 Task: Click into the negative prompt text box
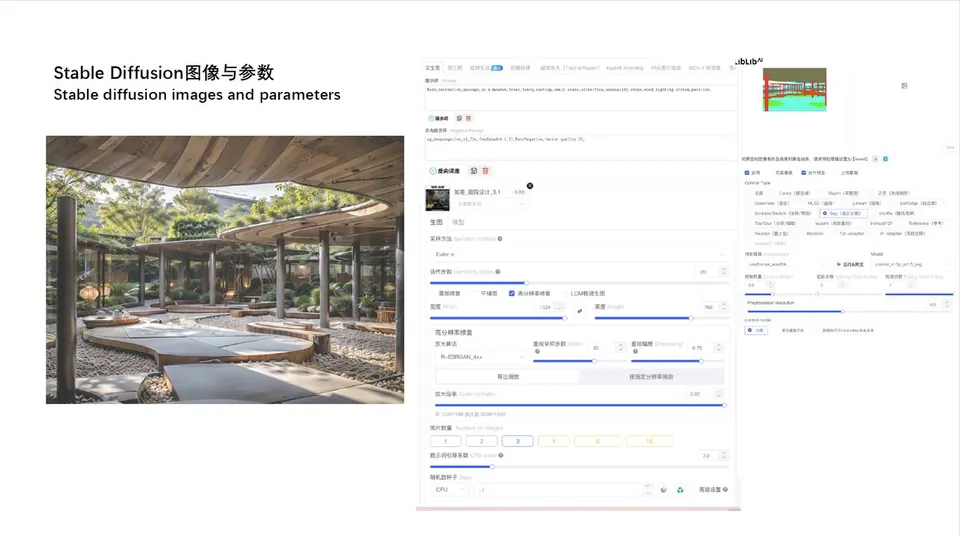click(x=579, y=147)
